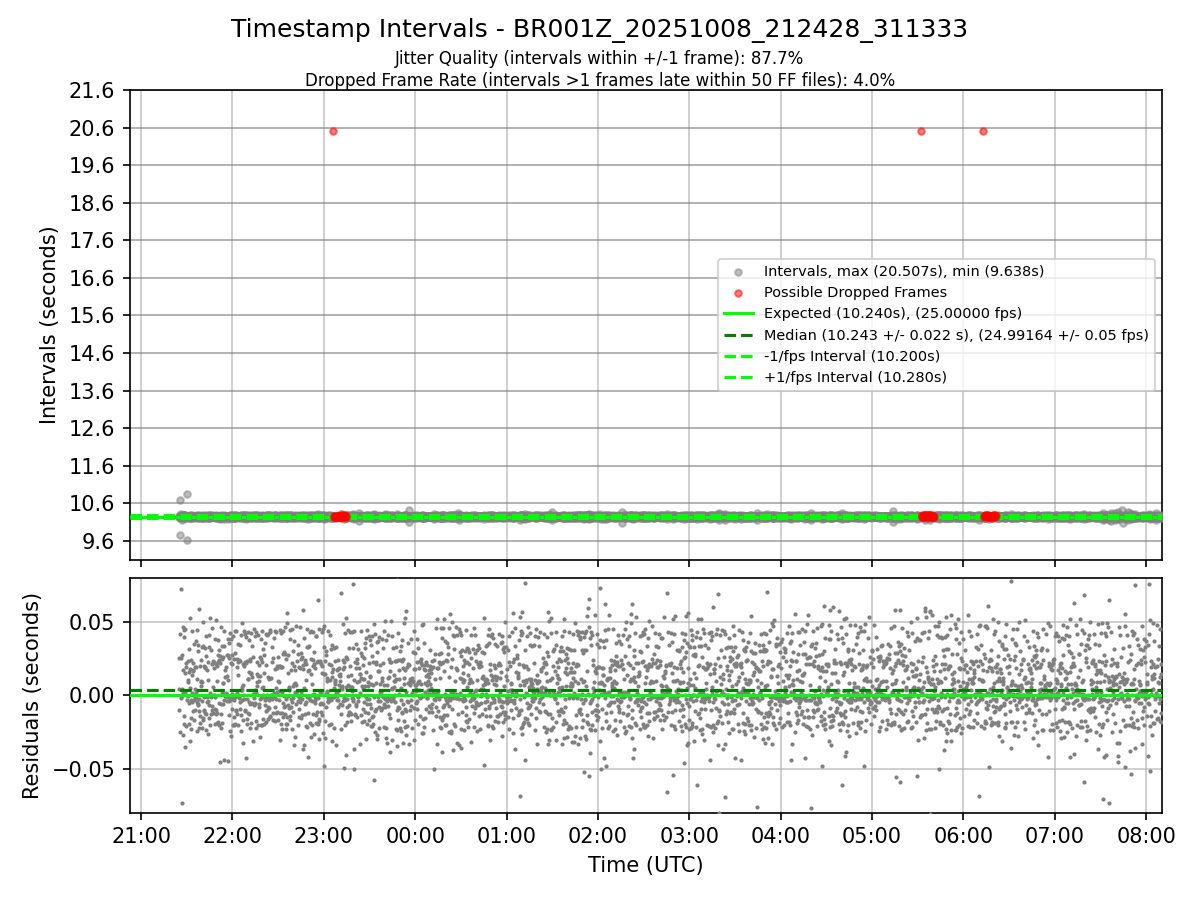Click the red dropped-frame point near 05:30 at 20.5s
The height and width of the screenshot is (900, 1200).
(921, 131)
